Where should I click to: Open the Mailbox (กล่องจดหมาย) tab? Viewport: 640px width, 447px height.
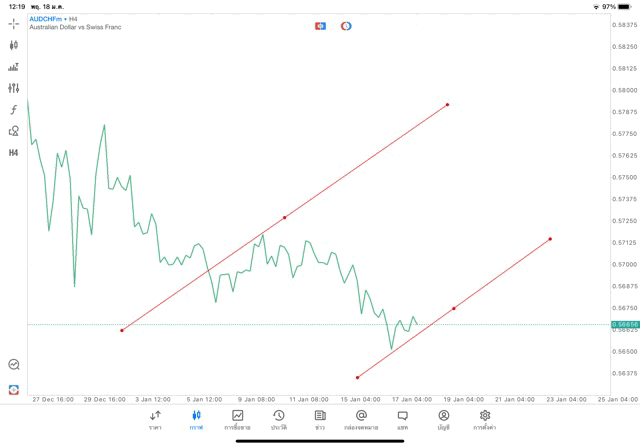pos(360,420)
